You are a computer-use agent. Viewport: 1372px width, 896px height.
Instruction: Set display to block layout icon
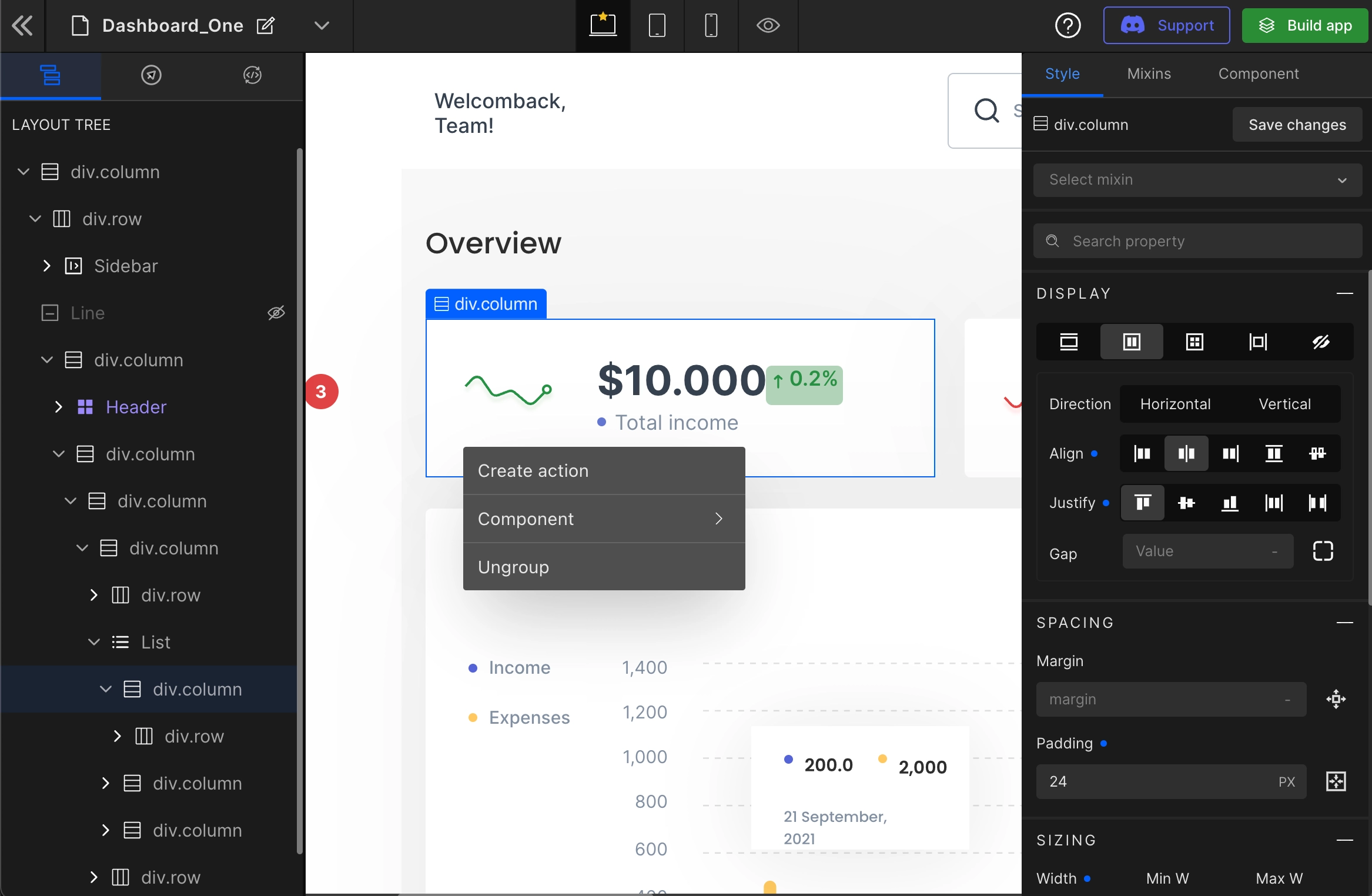point(1069,342)
